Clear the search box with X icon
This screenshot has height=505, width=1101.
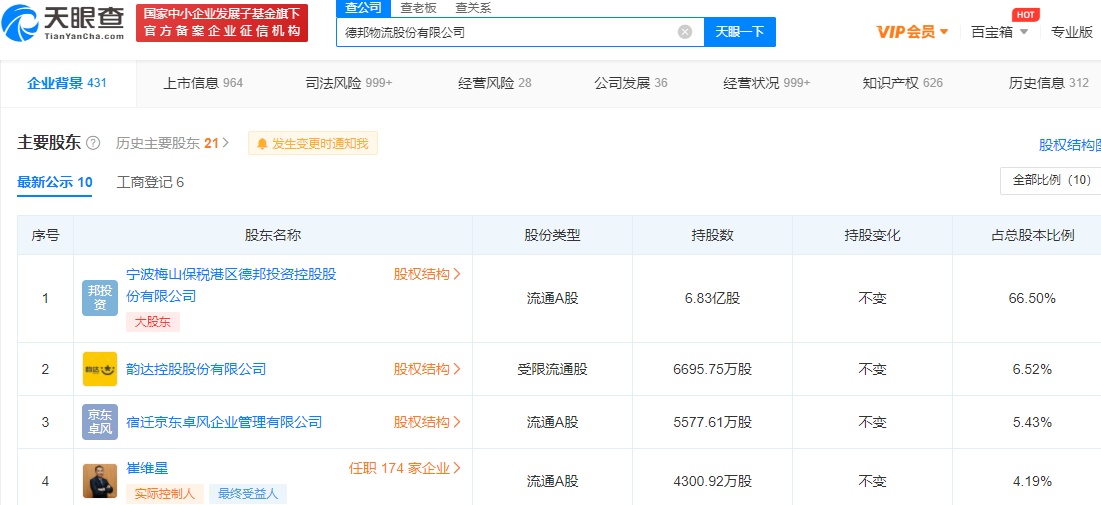[685, 32]
